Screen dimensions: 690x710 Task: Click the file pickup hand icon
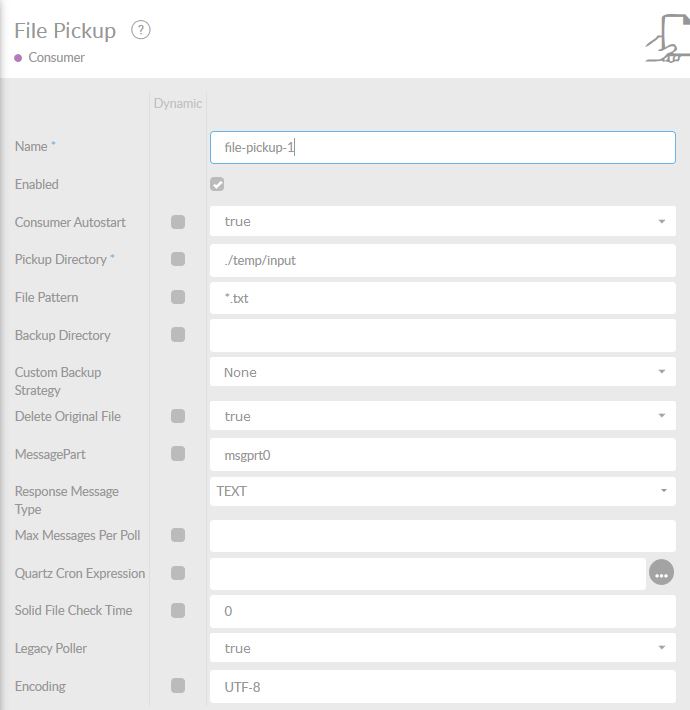tap(664, 40)
